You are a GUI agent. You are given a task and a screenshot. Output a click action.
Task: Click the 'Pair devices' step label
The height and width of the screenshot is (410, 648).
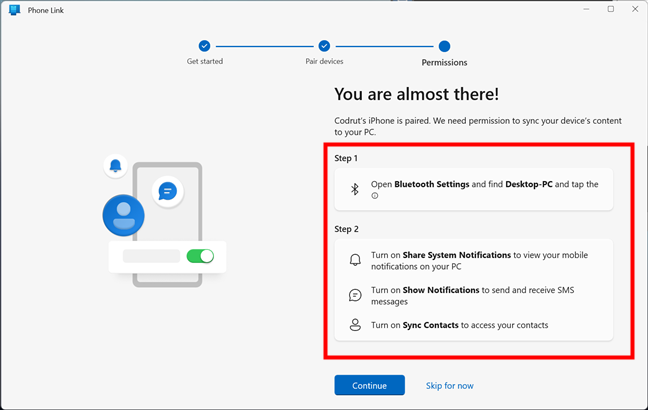(324, 61)
